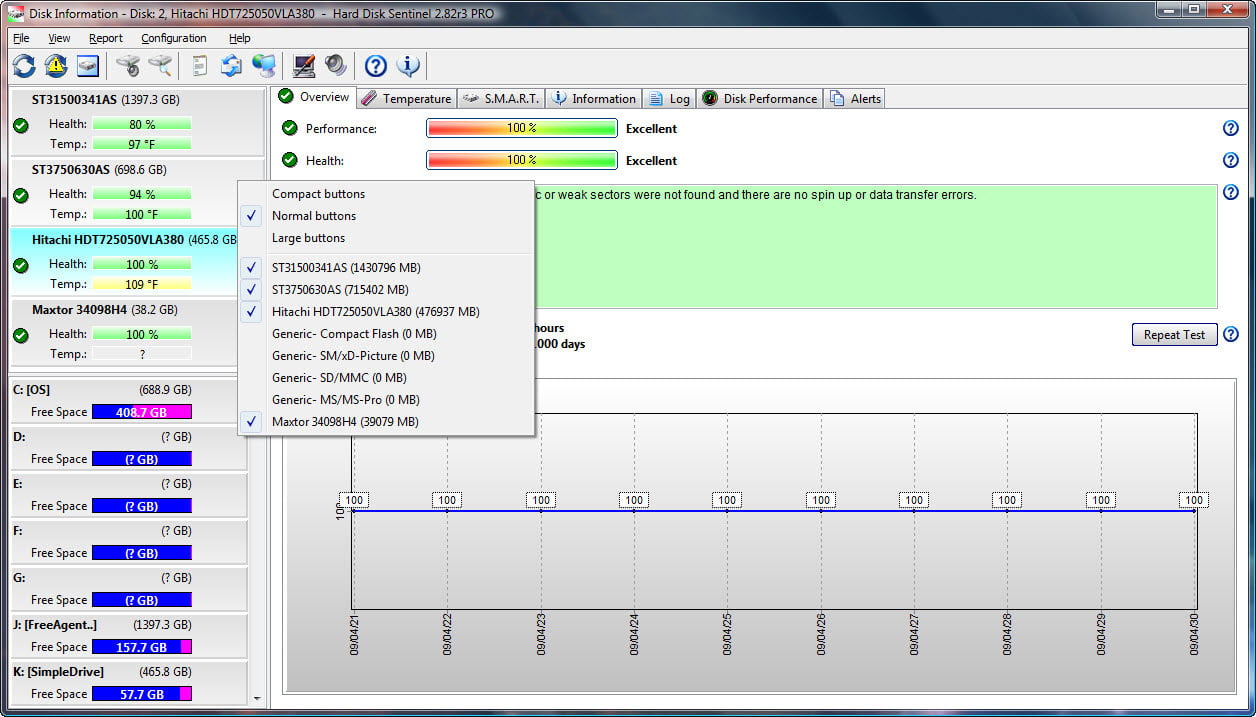Click the blue question mark toolbar icon
1256x717 pixels.
pos(376,66)
